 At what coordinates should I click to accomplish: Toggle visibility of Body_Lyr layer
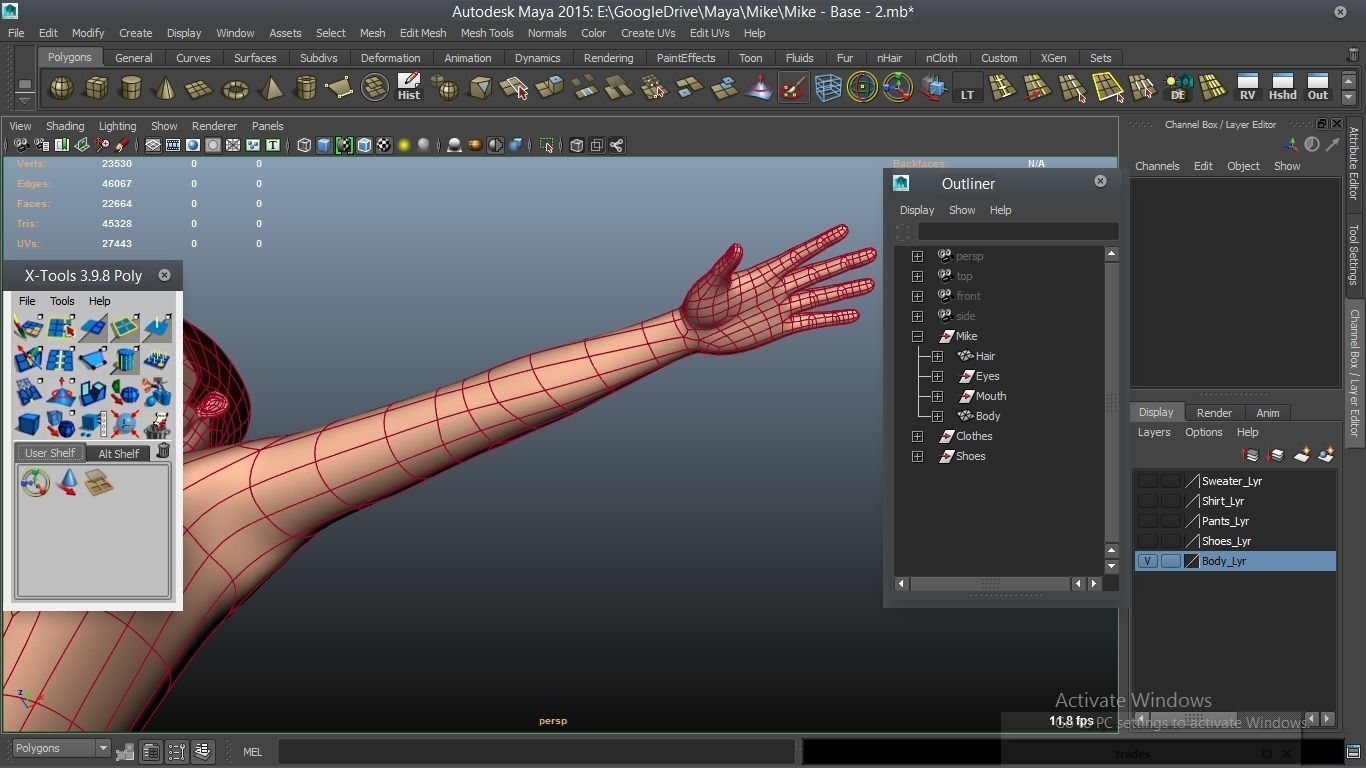click(x=1147, y=561)
